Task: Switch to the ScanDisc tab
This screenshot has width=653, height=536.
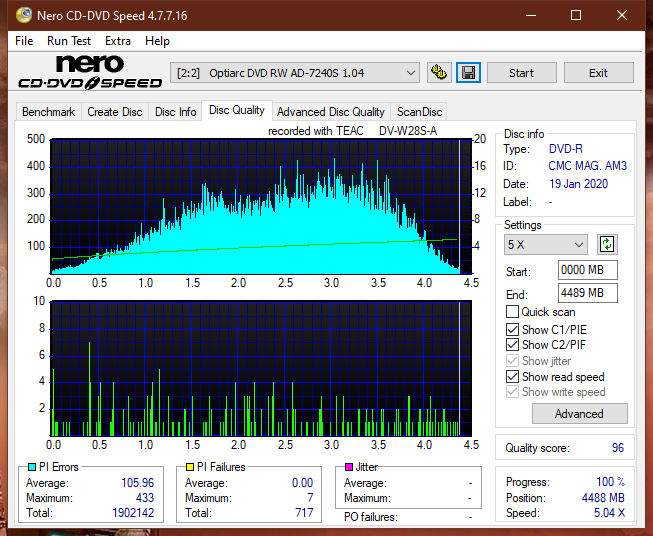Action: [x=419, y=112]
